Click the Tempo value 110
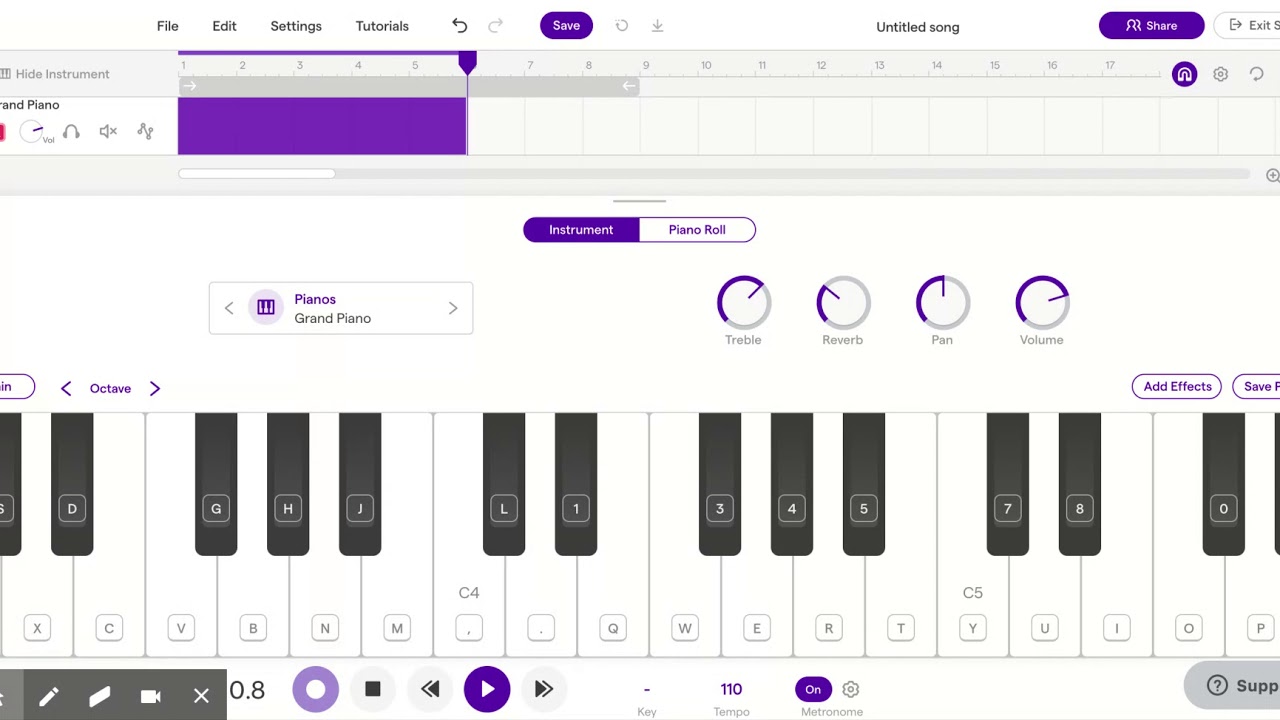This screenshot has height=720, width=1280. coord(731,689)
